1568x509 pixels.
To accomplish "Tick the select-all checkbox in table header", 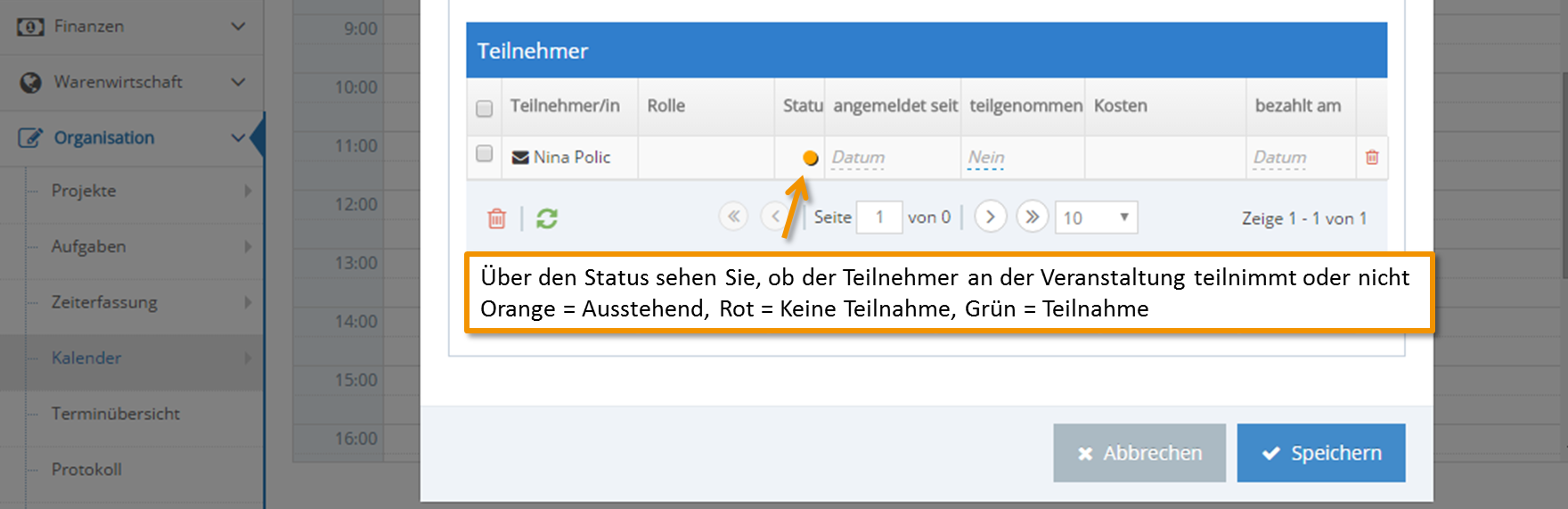I will pyautogui.click(x=485, y=108).
